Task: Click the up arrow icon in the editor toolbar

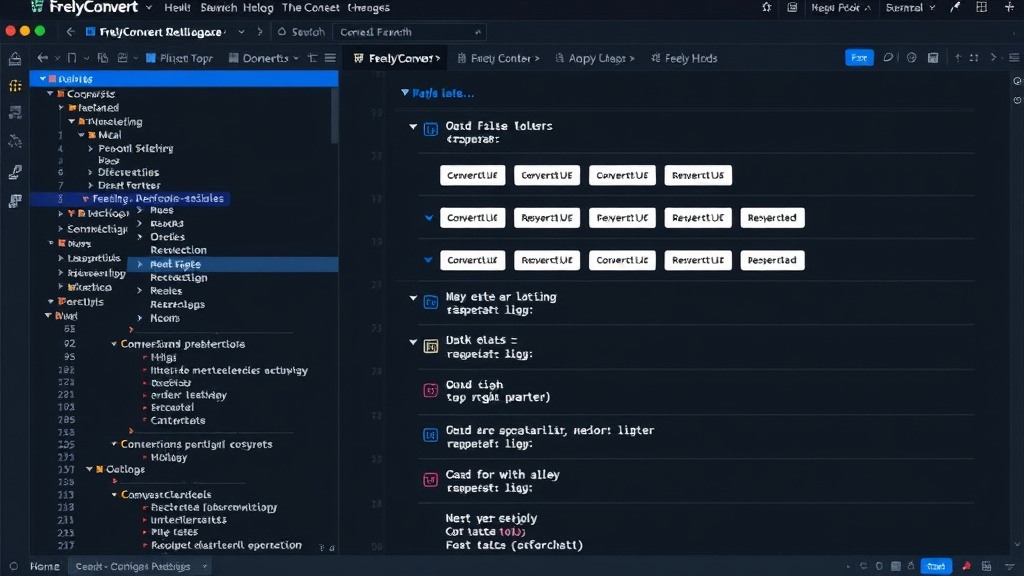Action: point(958,57)
